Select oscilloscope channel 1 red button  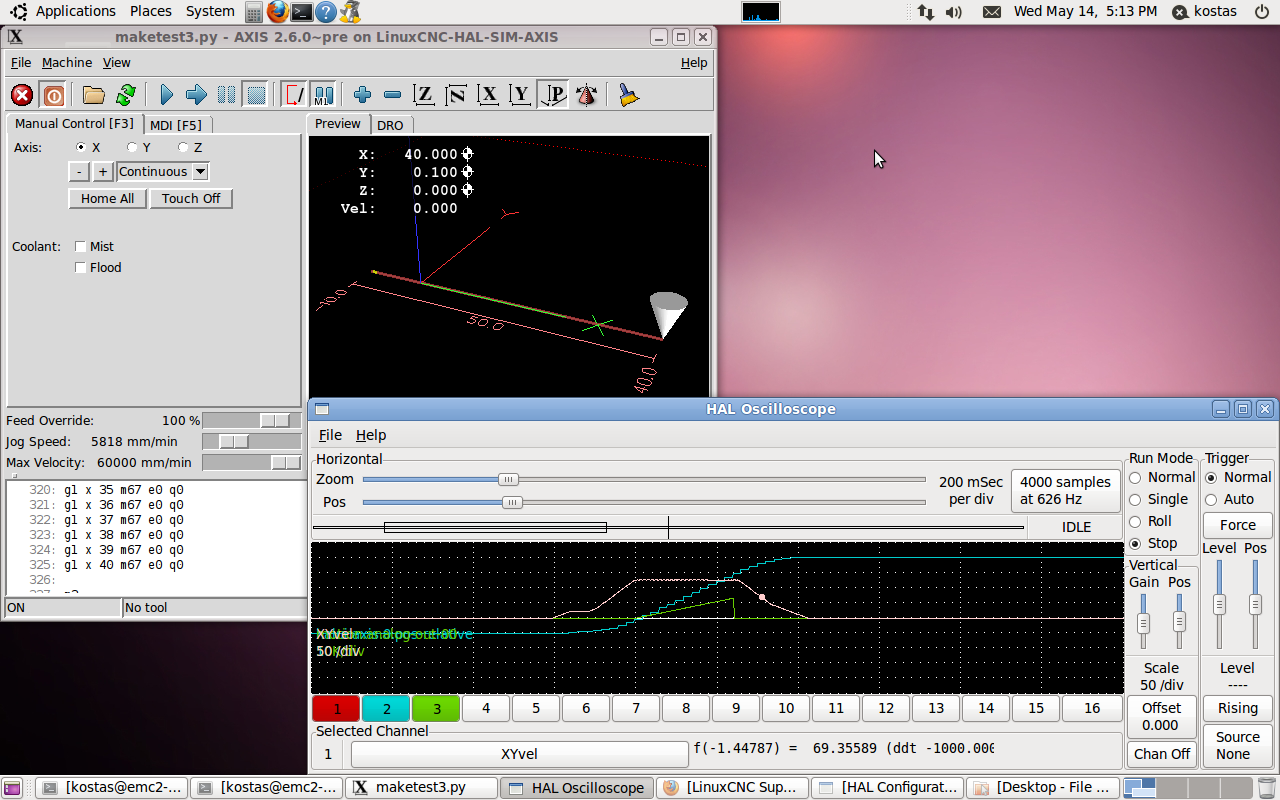pos(337,708)
